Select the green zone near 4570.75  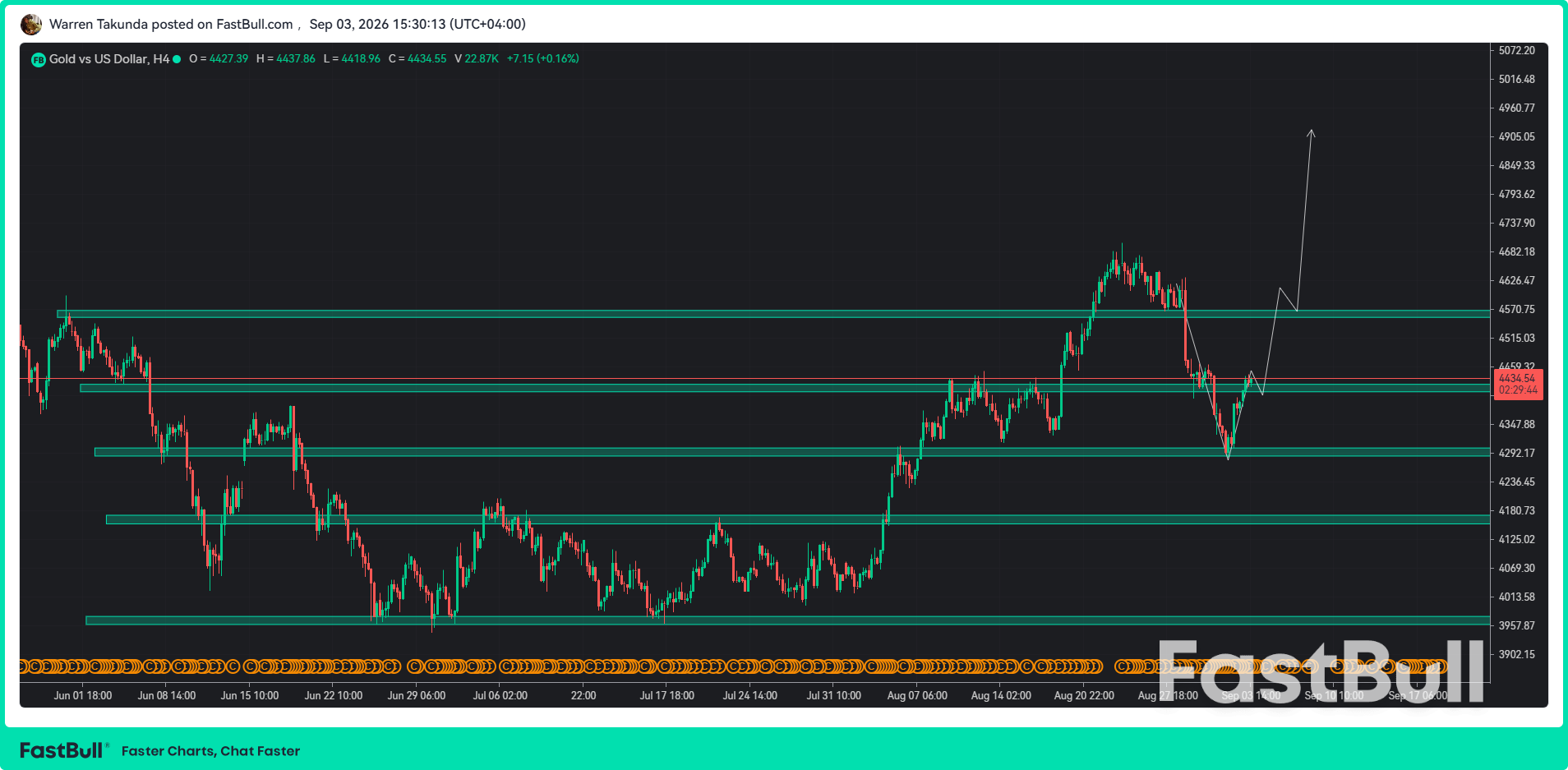coord(773,314)
